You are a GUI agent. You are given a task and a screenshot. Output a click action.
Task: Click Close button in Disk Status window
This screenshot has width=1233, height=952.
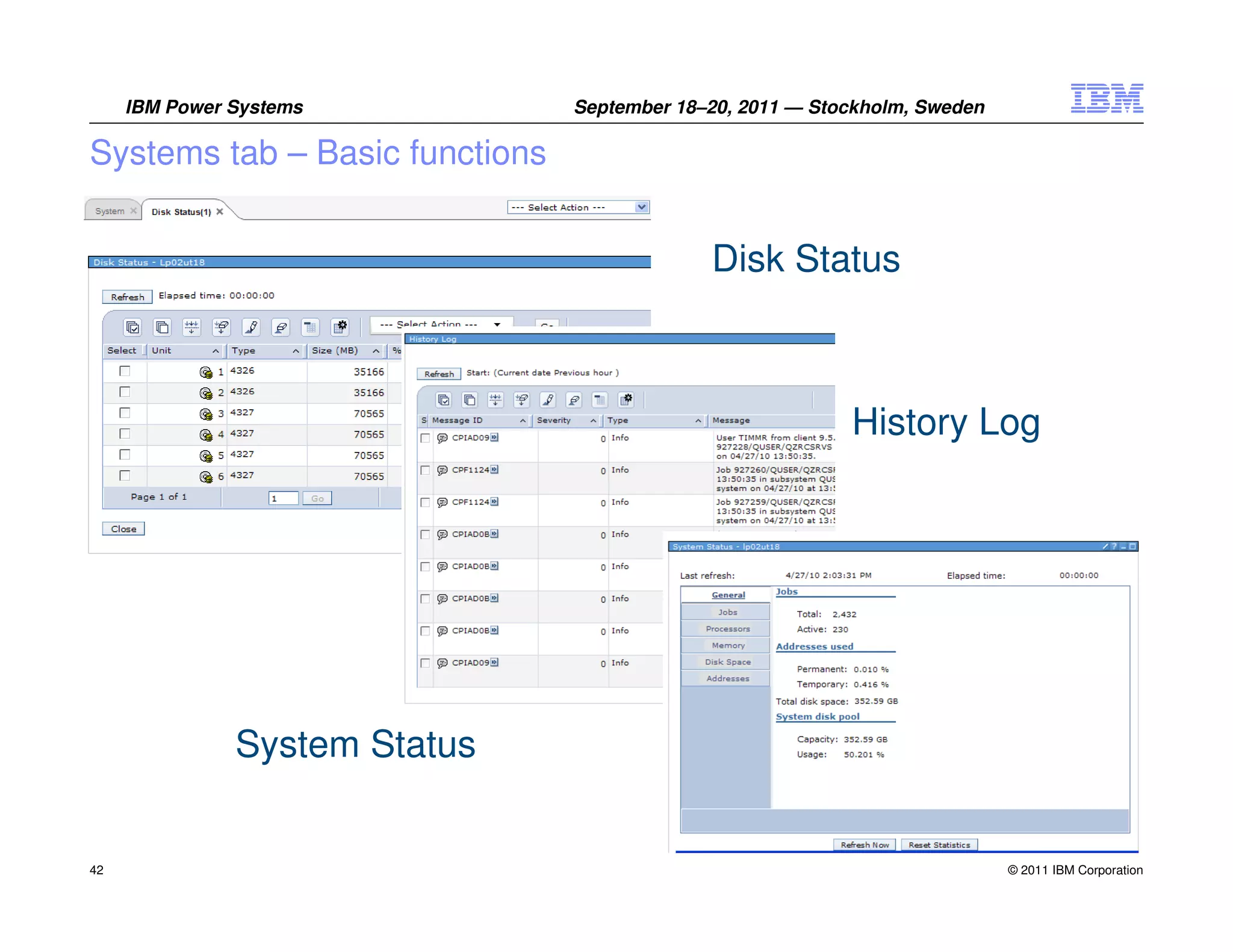point(123,529)
